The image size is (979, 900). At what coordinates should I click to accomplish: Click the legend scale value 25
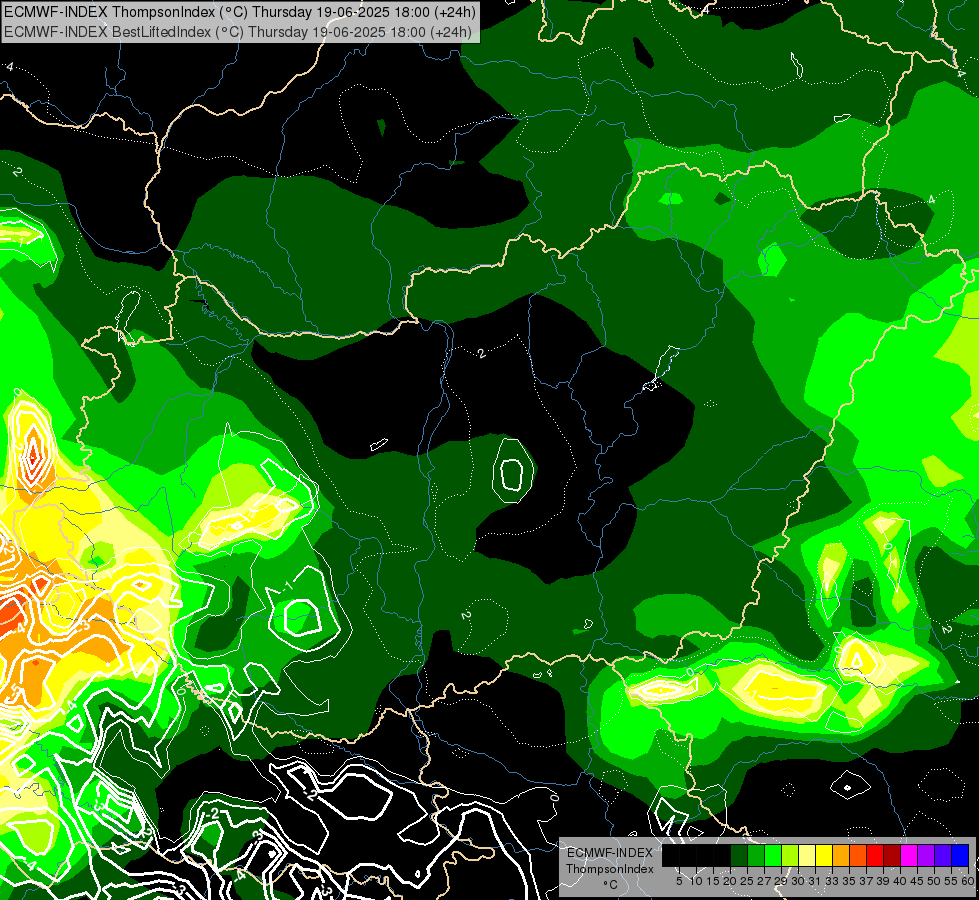point(747,881)
